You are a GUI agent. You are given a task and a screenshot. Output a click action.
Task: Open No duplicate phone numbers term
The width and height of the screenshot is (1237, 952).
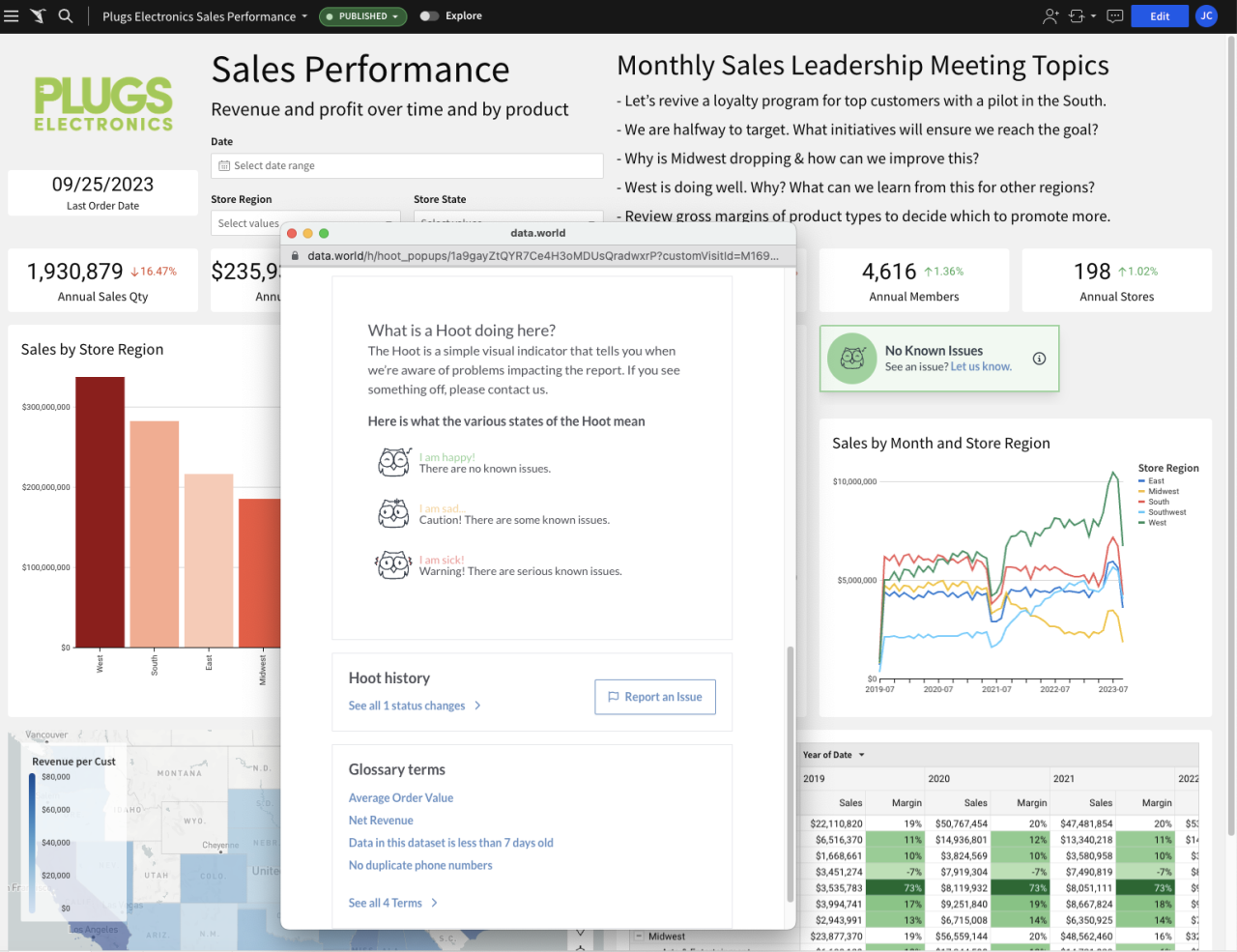[420, 865]
